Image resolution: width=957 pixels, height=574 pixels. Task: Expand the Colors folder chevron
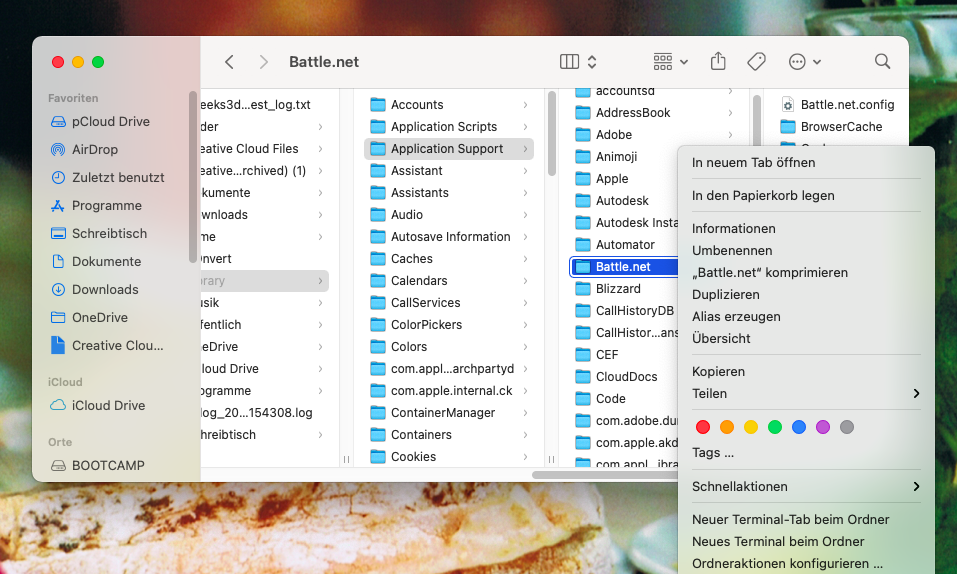[x=525, y=347]
